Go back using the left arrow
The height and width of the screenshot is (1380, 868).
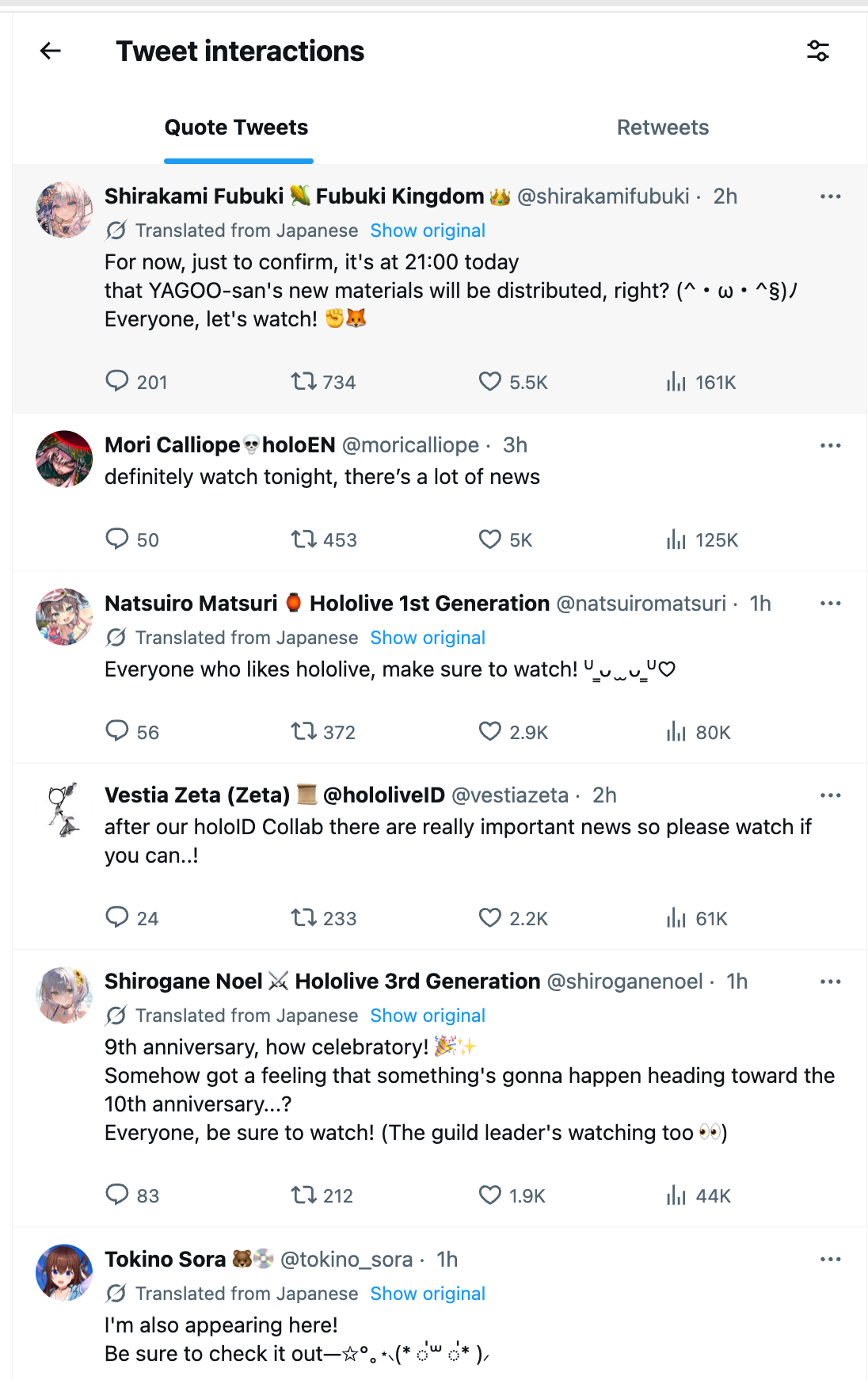click(51, 51)
